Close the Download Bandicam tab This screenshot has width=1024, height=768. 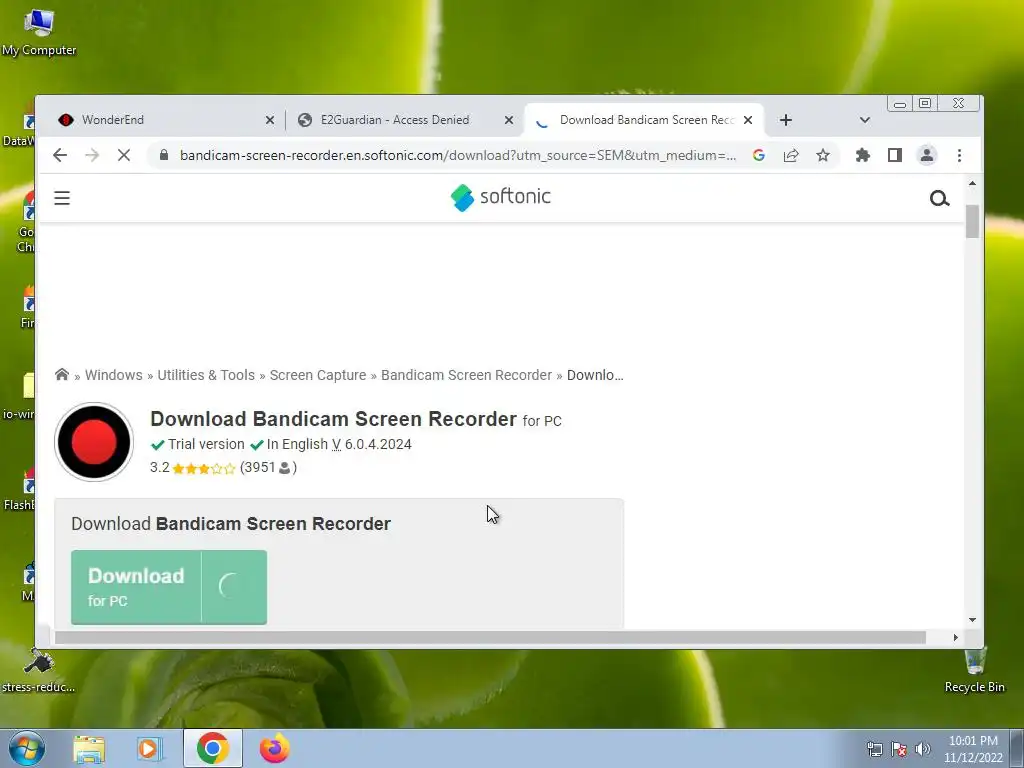click(x=748, y=120)
